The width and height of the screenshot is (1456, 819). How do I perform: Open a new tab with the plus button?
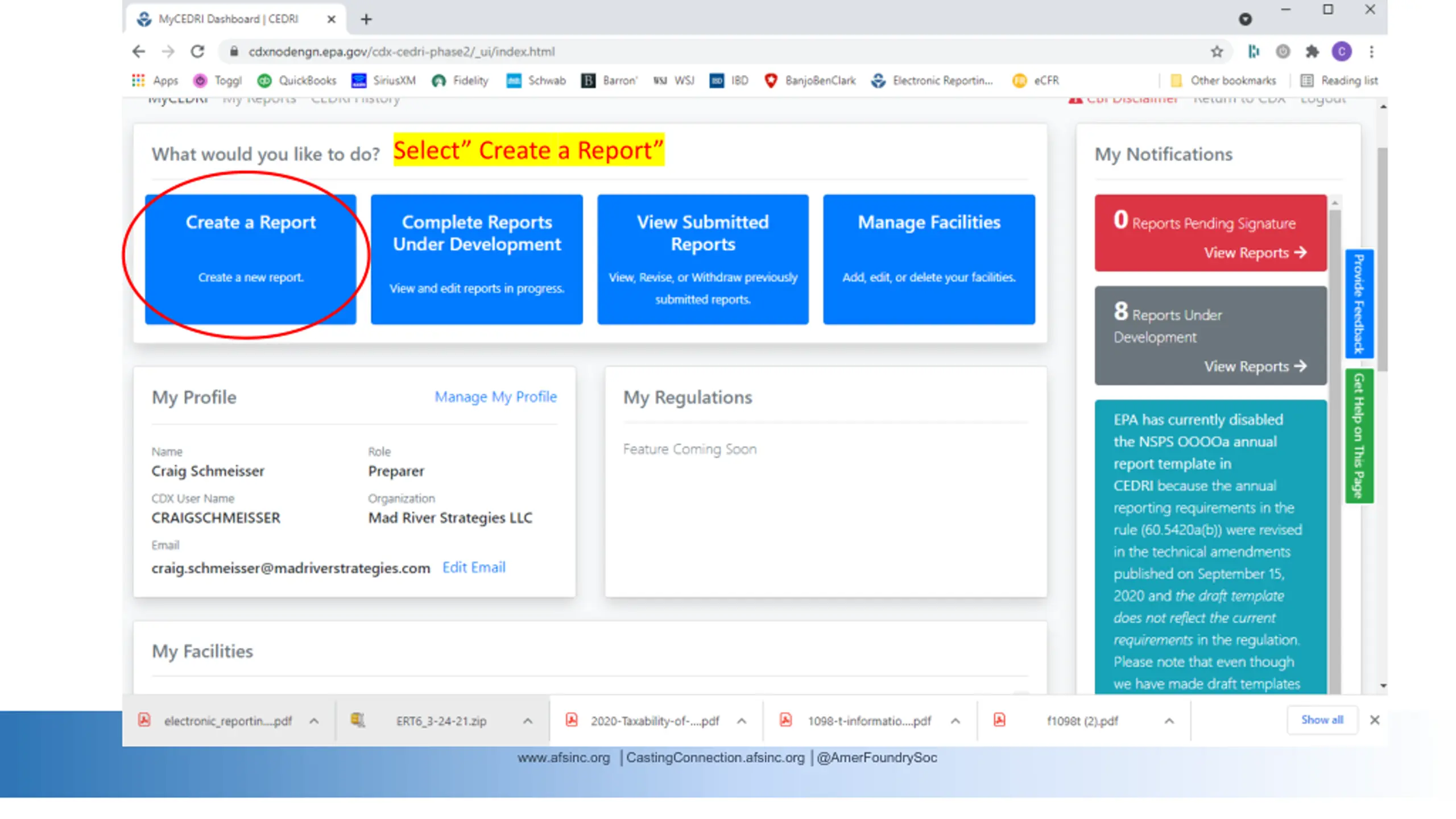tap(366, 19)
